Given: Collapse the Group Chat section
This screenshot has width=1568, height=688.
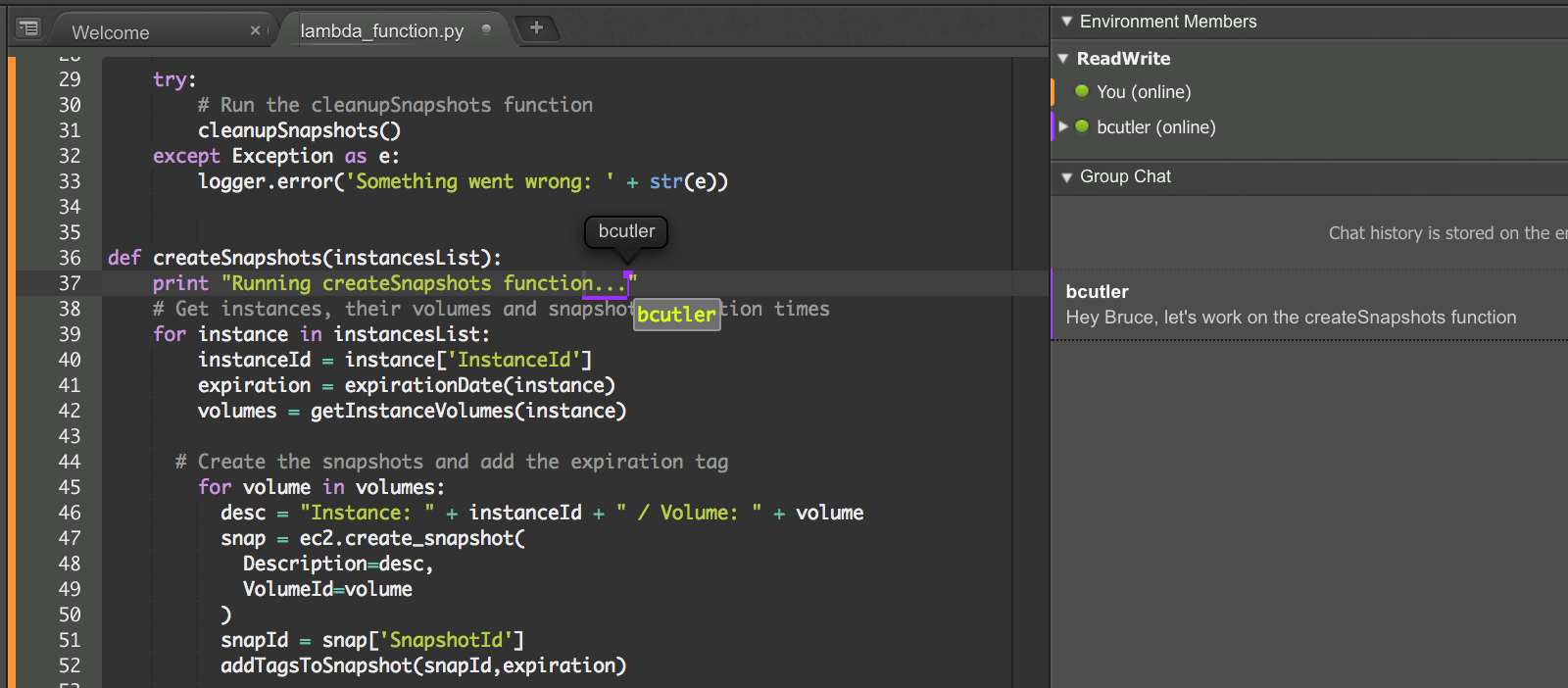Looking at the screenshot, I should click(1066, 177).
